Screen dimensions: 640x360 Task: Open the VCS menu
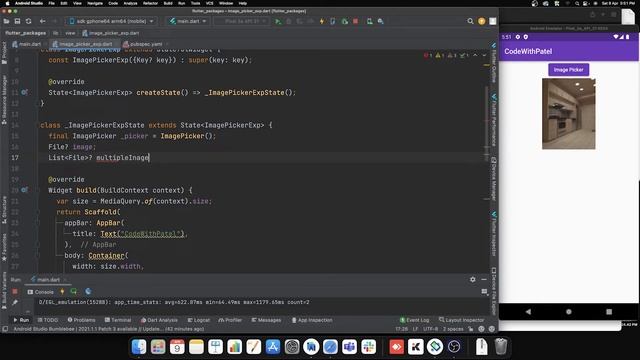click(209, 3)
